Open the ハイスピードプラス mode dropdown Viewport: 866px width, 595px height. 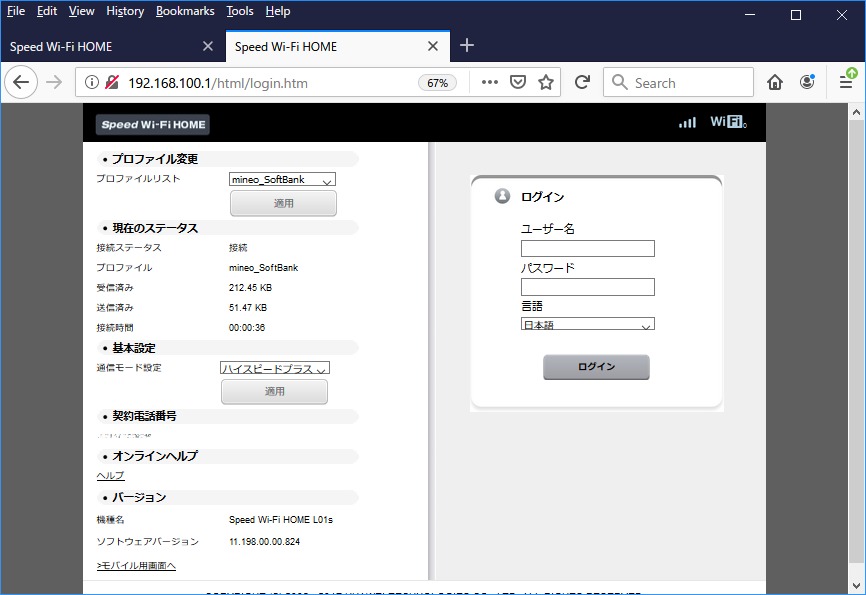[275, 368]
